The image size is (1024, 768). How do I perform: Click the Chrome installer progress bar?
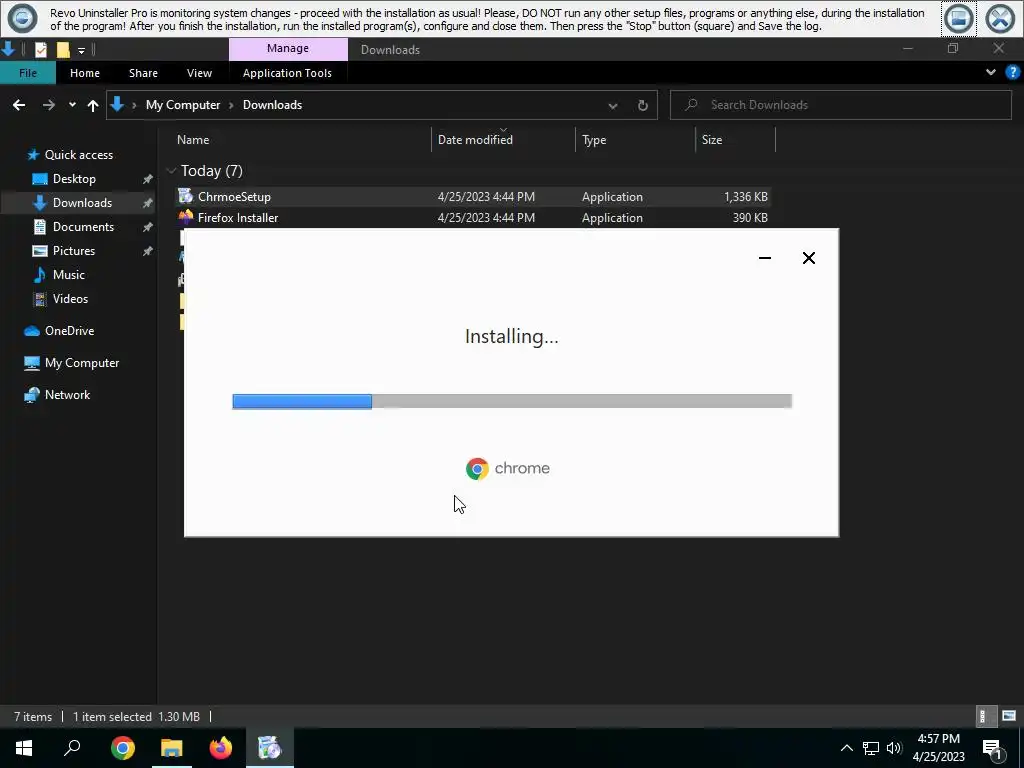pyautogui.click(x=512, y=401)
